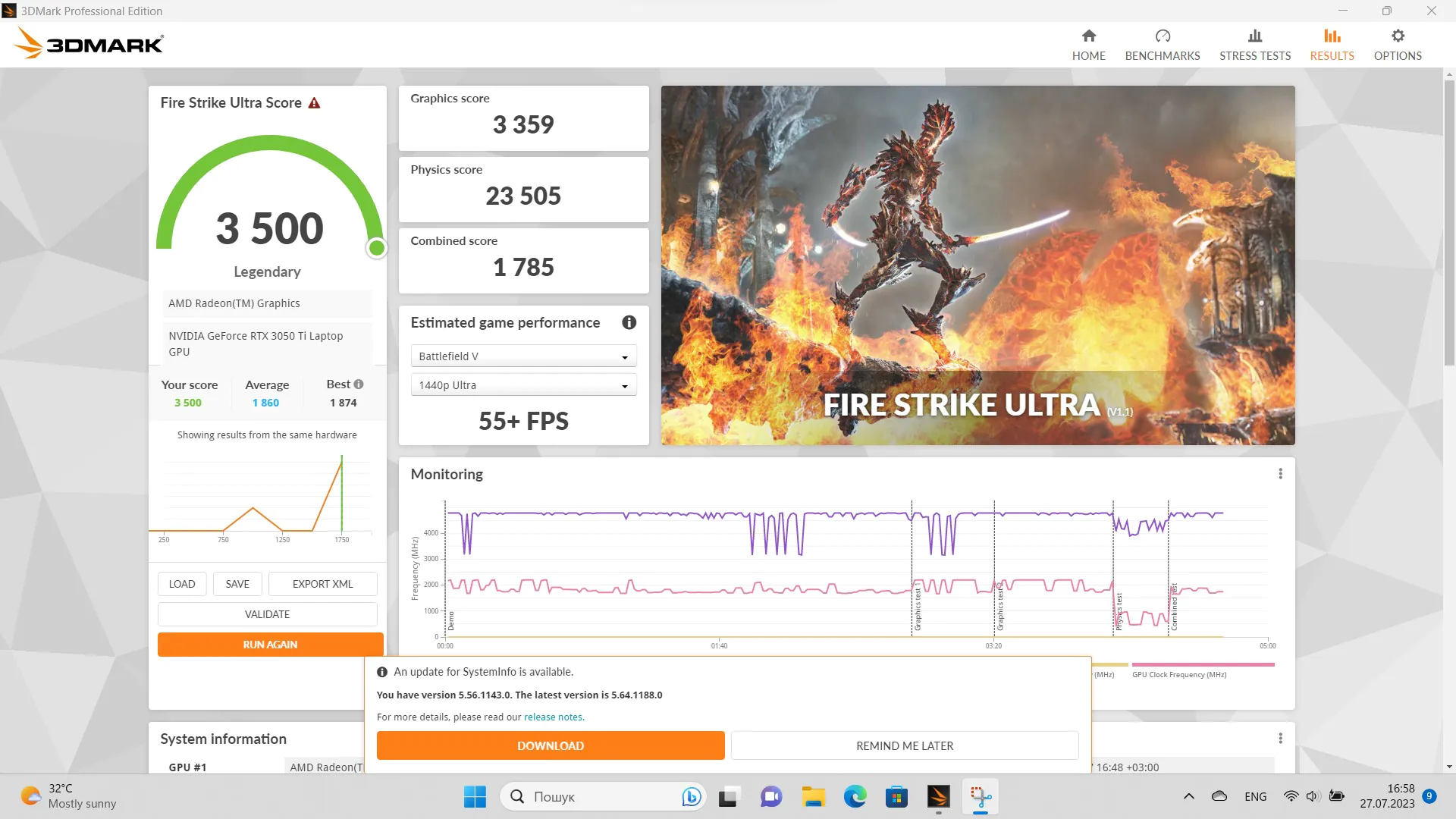1456x819 pixels.
Task: Open the System information options menu
Action: pos(1280,739)
